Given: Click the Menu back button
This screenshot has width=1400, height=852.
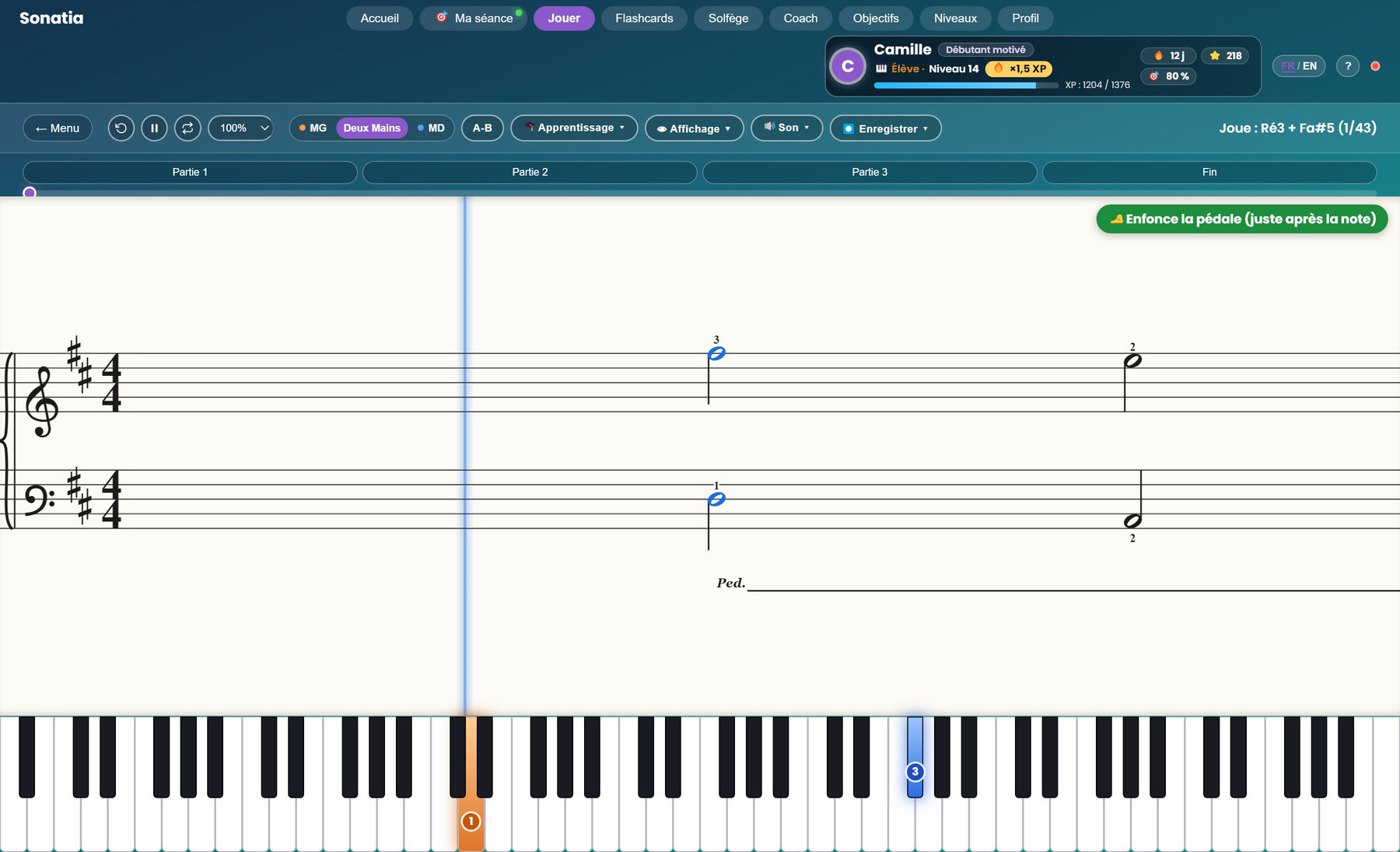Looking at the screenshot, I should pos(58,128).
